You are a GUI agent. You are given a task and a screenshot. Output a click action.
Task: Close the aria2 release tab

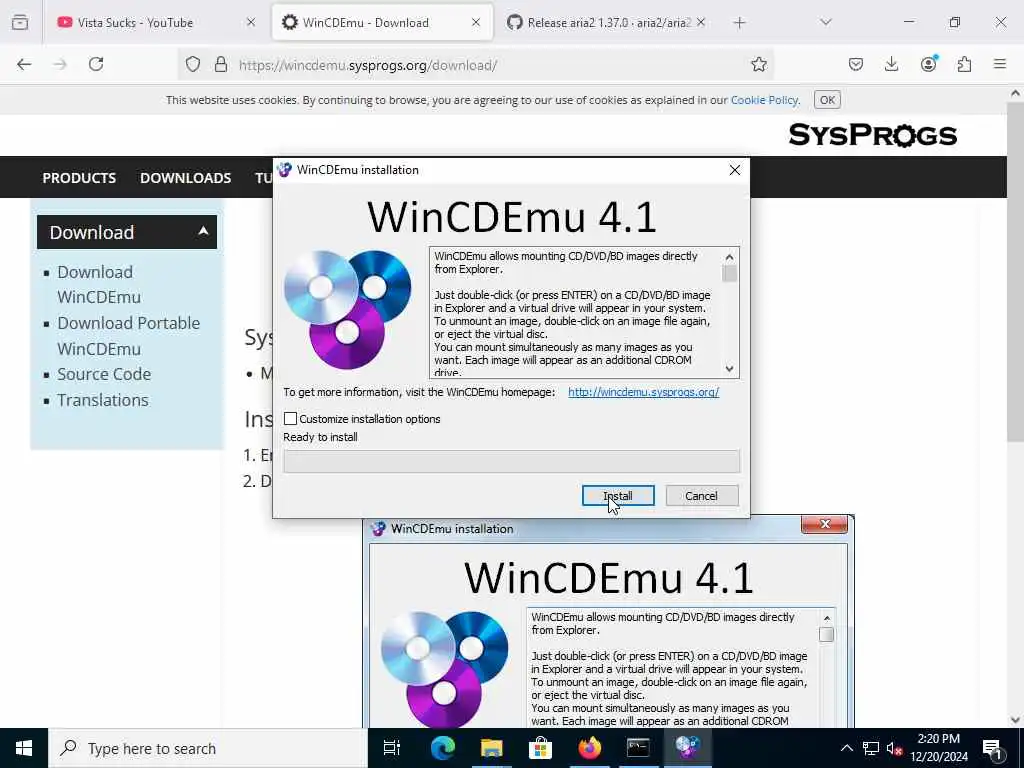pos(701,22)
